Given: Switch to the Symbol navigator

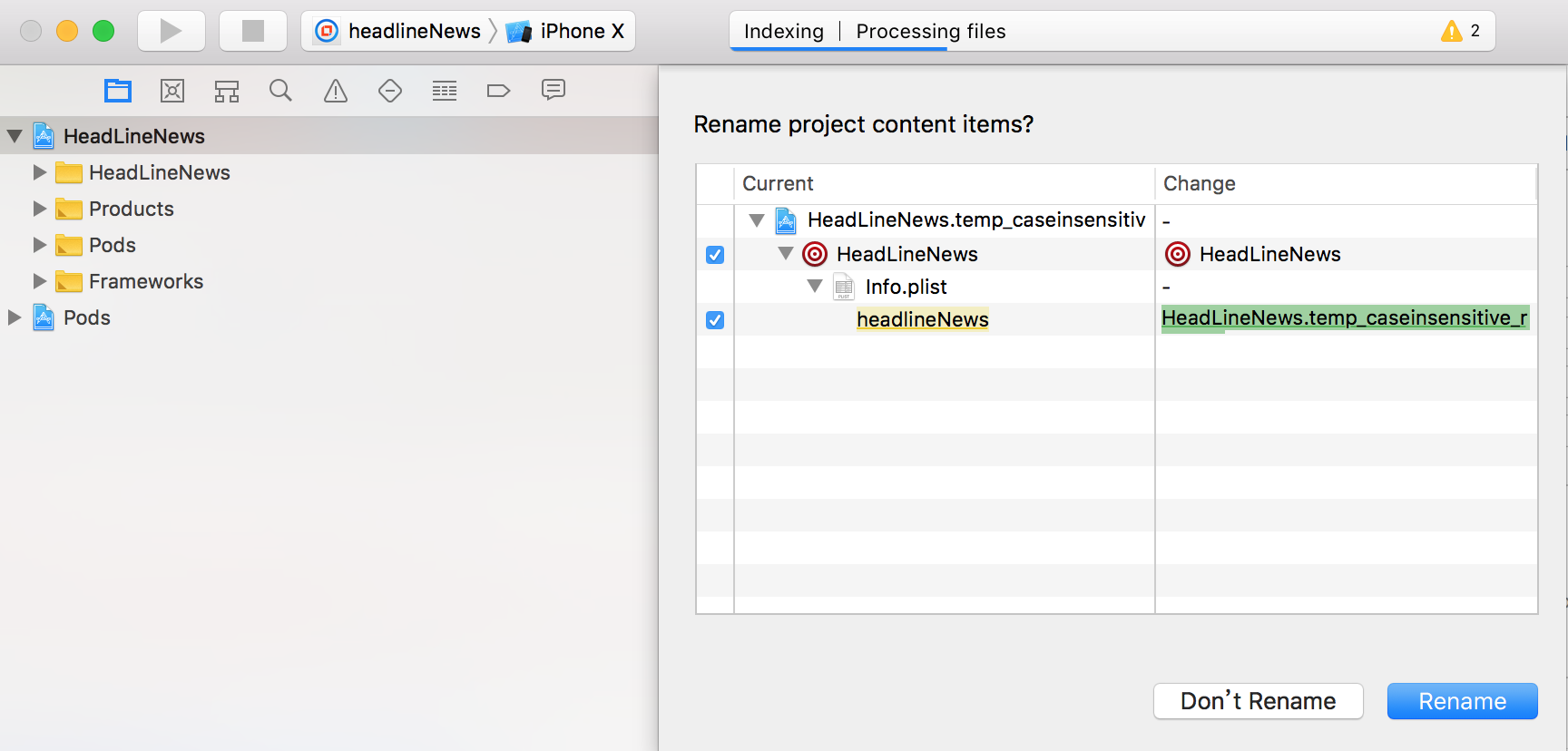Looking at the screenshot, I should coord(227,91).
